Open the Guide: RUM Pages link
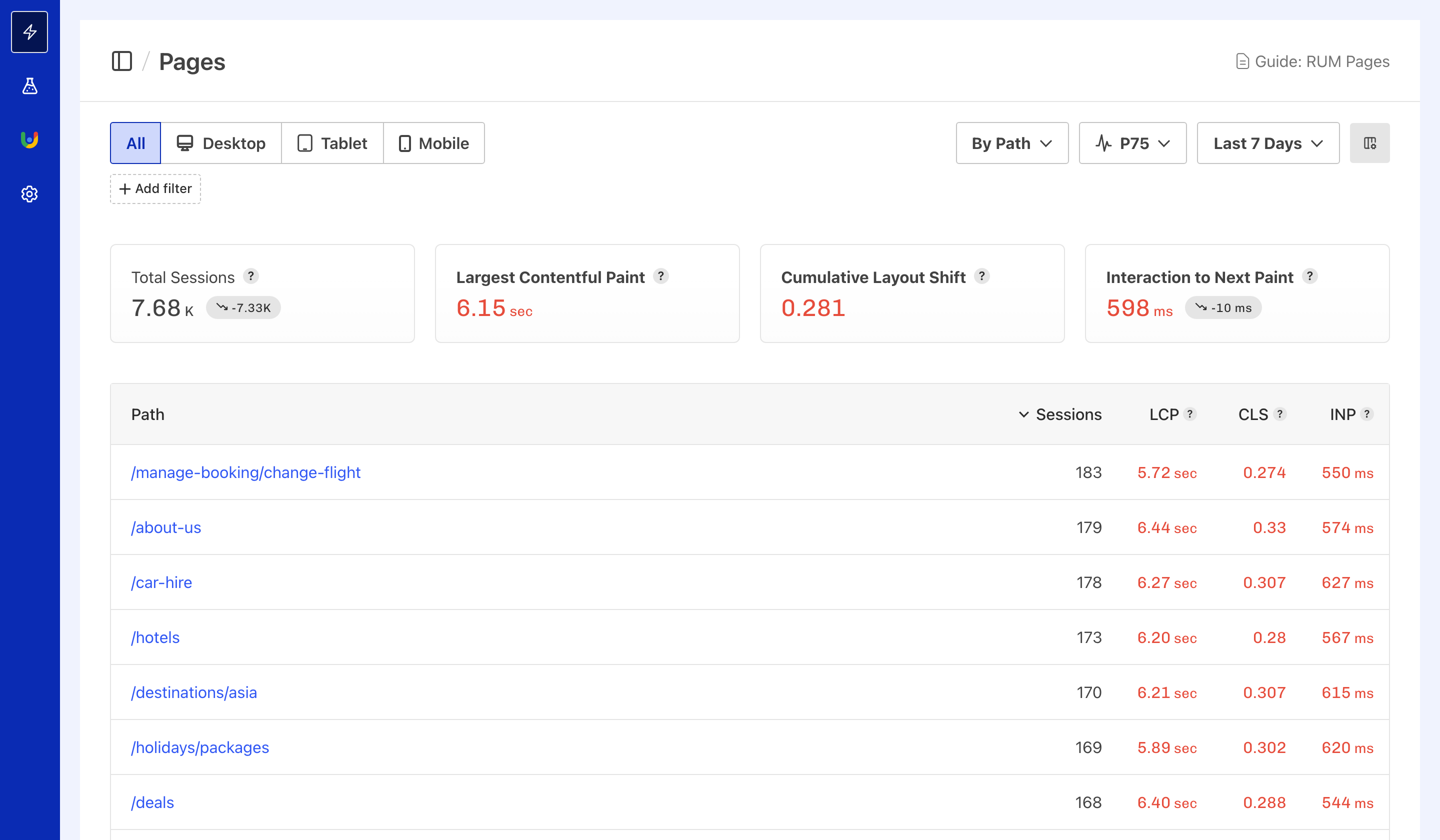This screenshot has height=840, width=1440. [1313, 61]
